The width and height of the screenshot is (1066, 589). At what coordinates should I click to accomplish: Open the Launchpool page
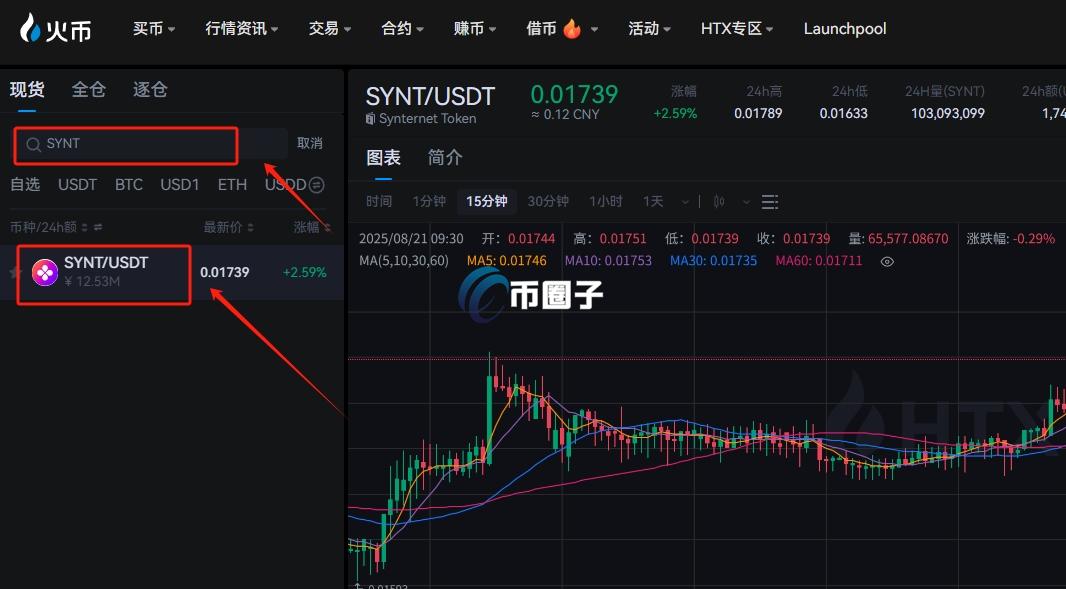pyautogui.click(x=844, y=28)
